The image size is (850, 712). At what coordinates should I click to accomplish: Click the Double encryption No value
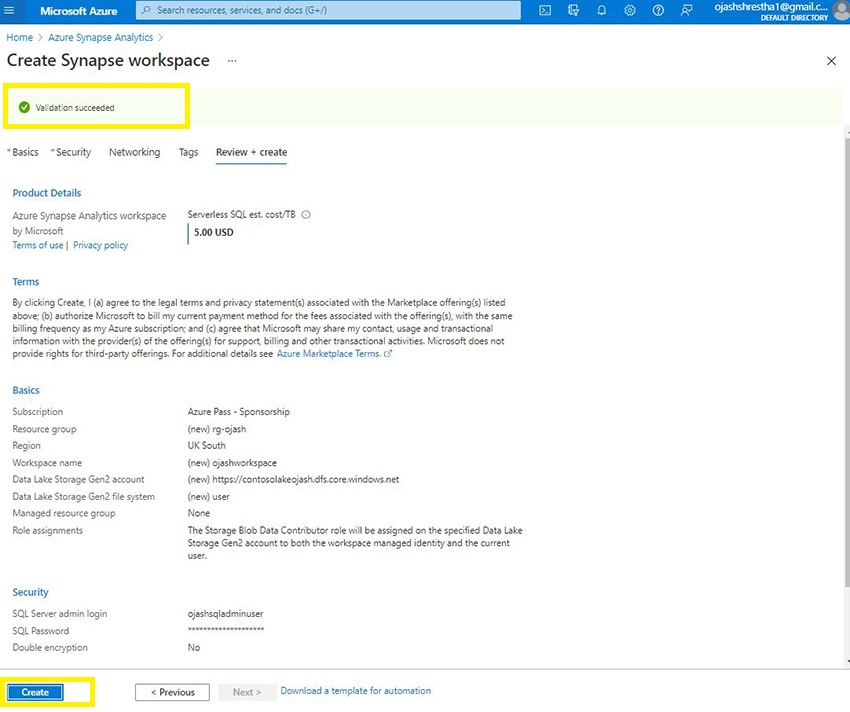[x=194, y=648]
